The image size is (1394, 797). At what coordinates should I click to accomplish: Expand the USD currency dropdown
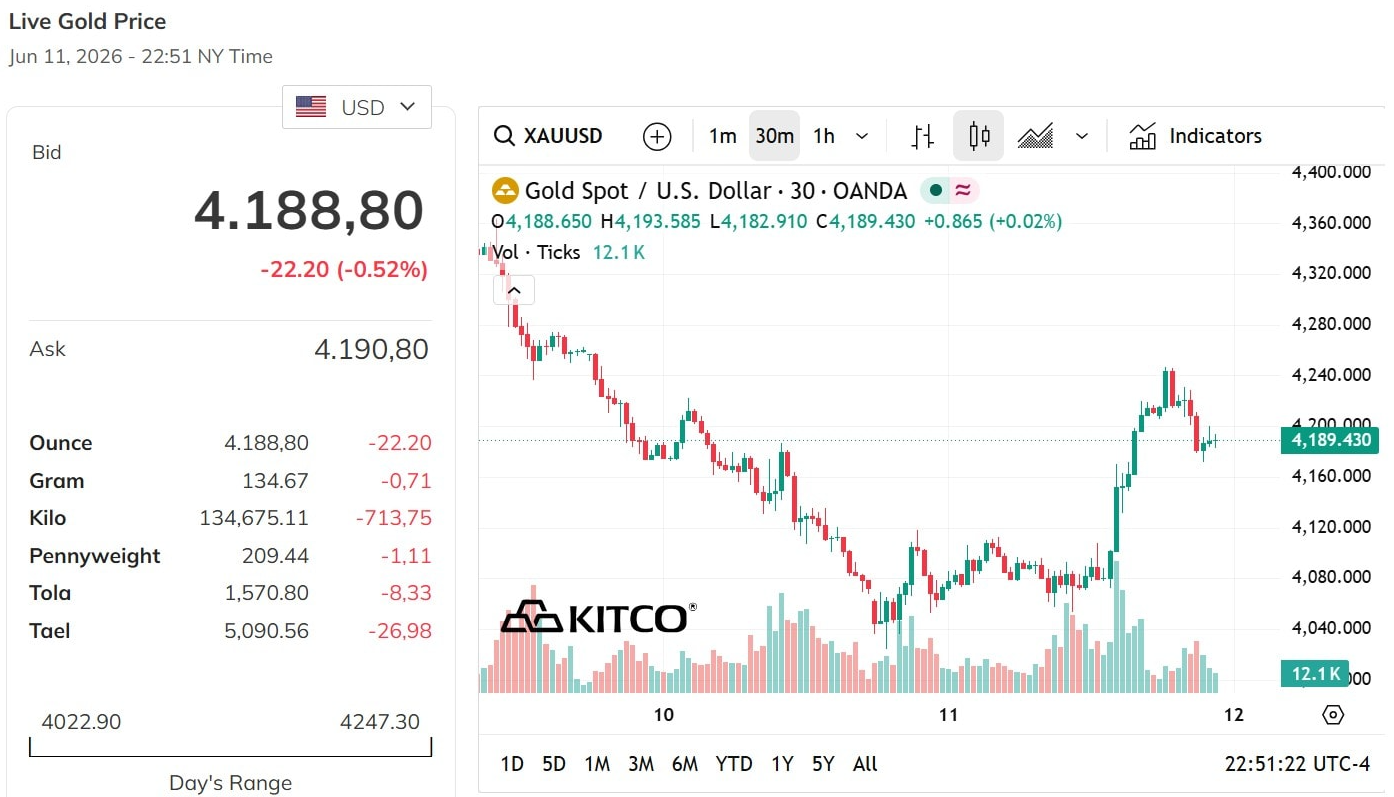pyautogui.click(x=357, y=107)
